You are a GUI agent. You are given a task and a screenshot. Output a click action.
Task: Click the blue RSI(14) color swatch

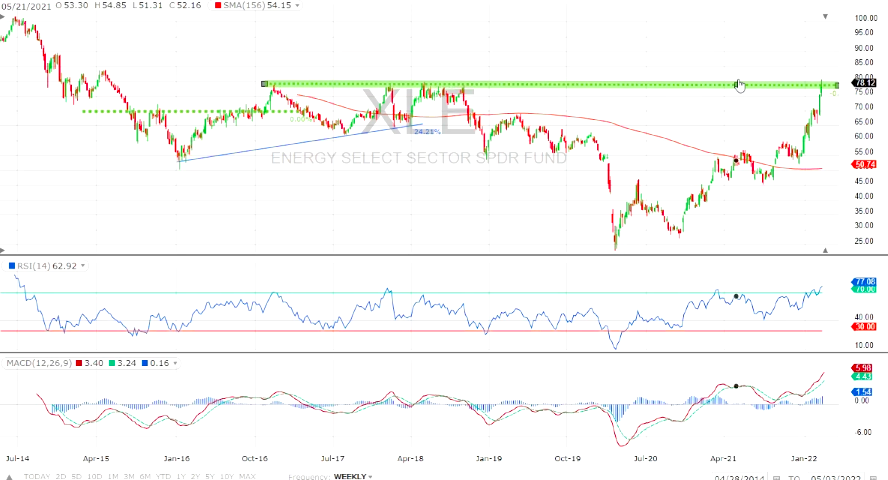click(12, 266)
